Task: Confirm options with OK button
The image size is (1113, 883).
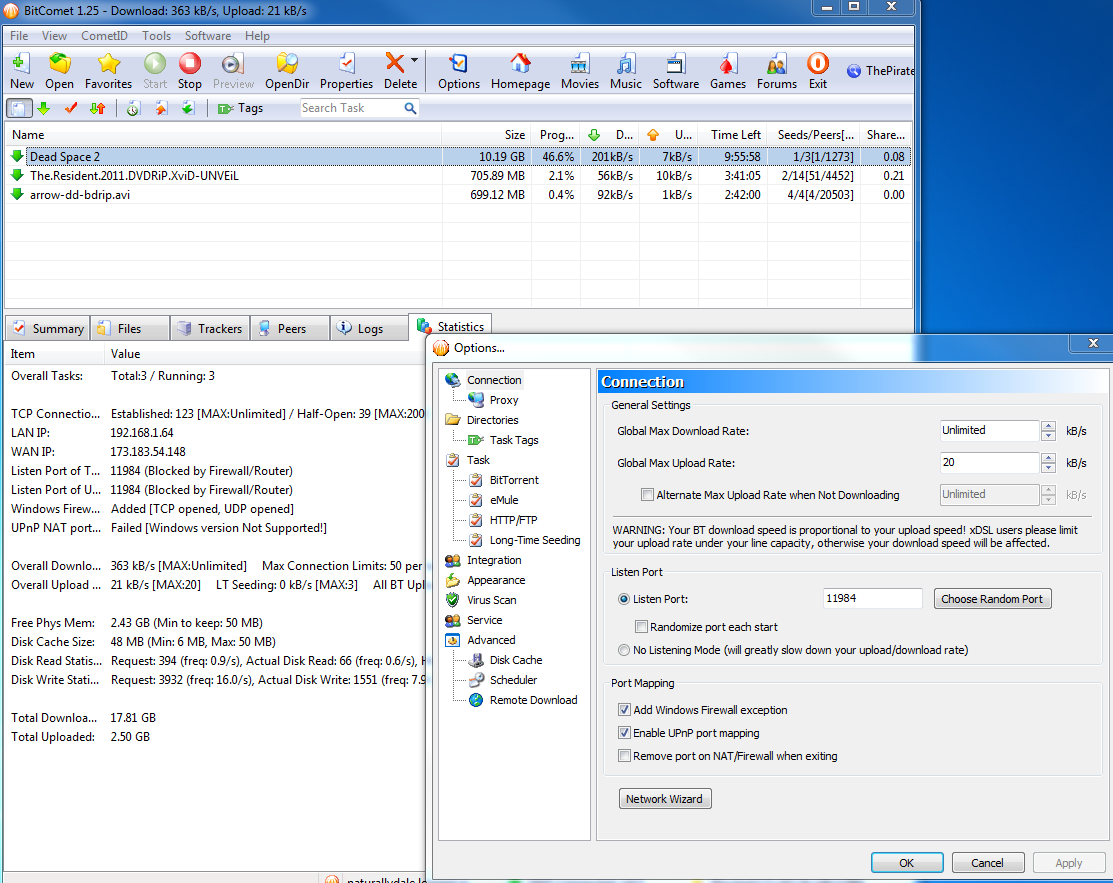Action: tap(906, 863)
